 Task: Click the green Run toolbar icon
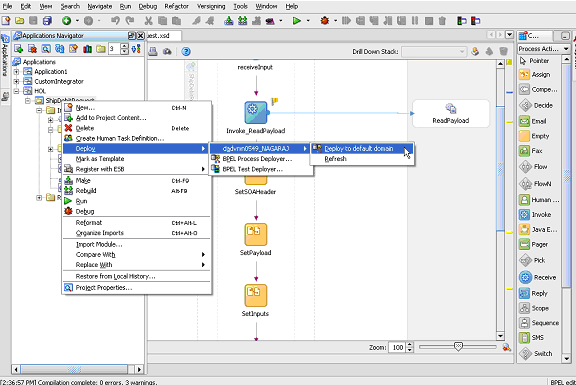pyautogui.click(x=296, y=21)
